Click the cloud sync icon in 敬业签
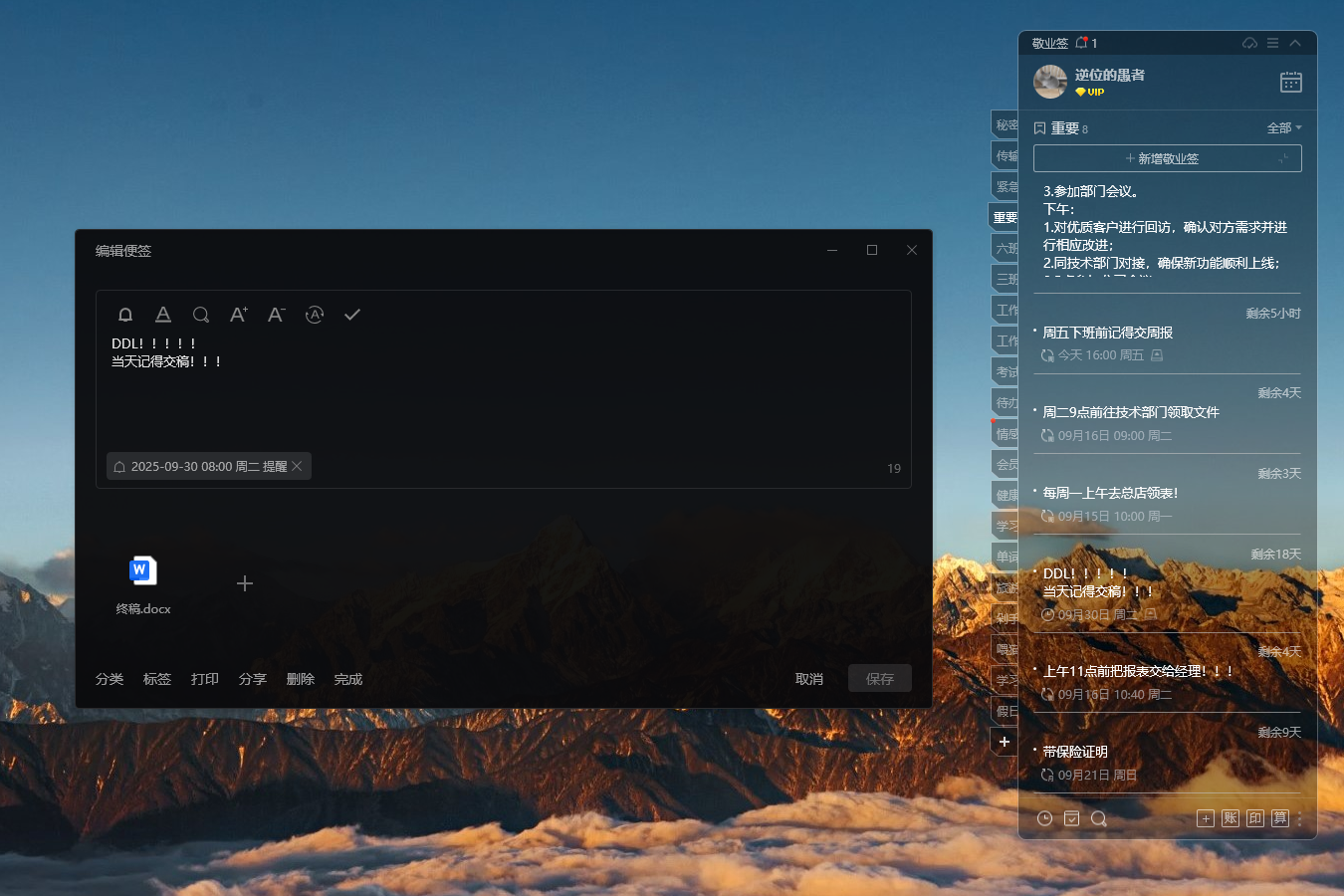This screenshot has height=896, width=1344. pos(1250,43)
